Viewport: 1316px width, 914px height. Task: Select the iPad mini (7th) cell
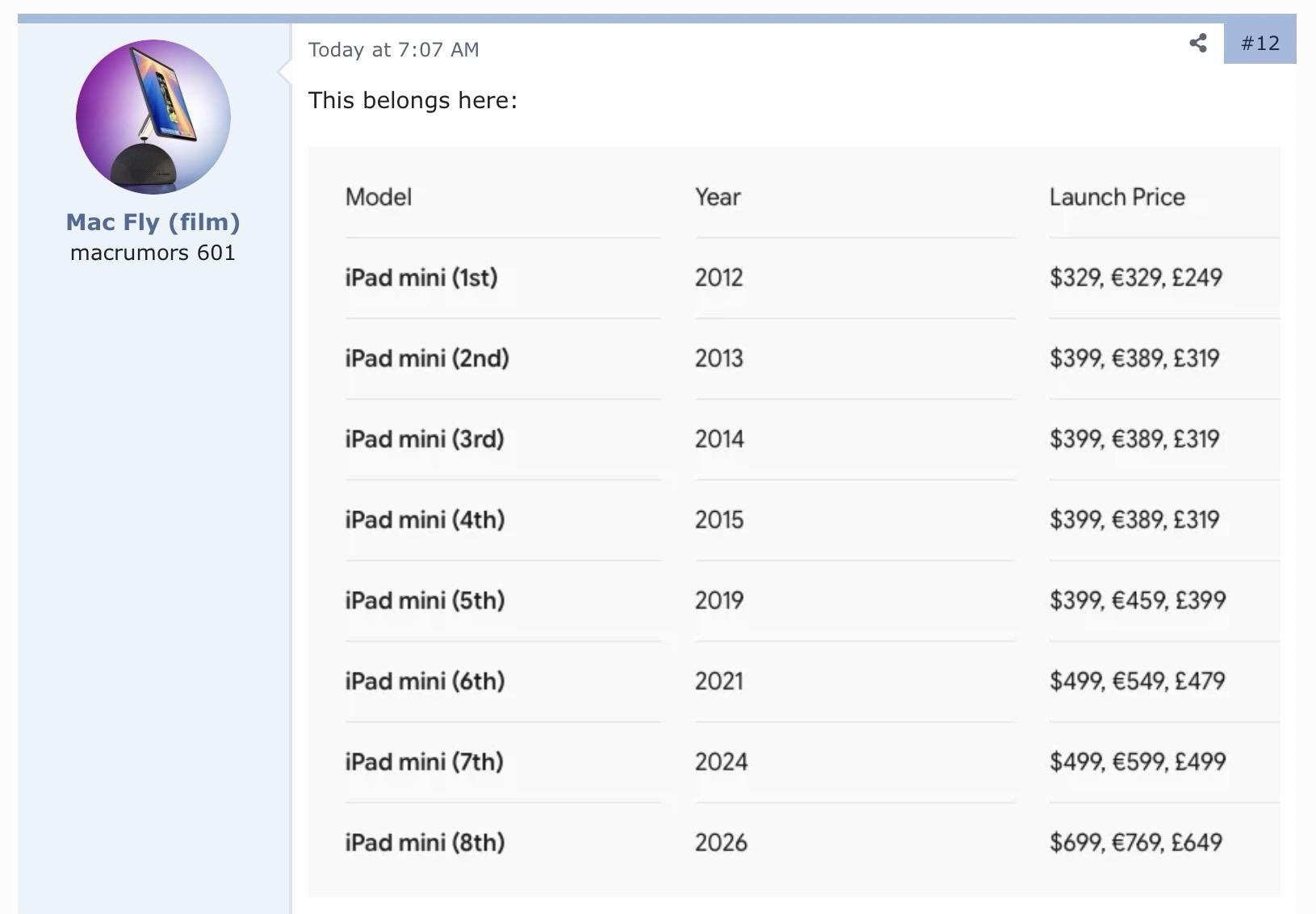(425, 762)
